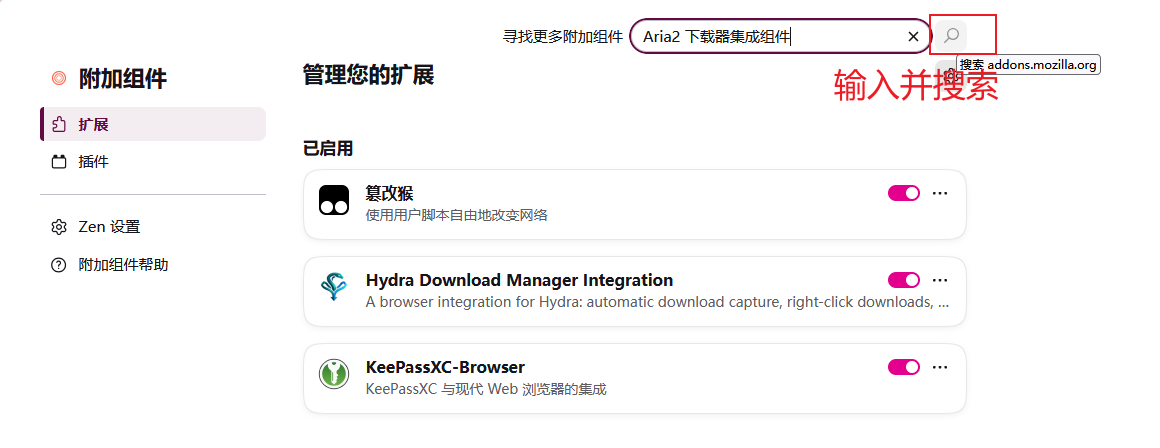The image size is (1160, 448).
Task: Disable the KeePassXC-Browser toggle
Action: (904, 367)
